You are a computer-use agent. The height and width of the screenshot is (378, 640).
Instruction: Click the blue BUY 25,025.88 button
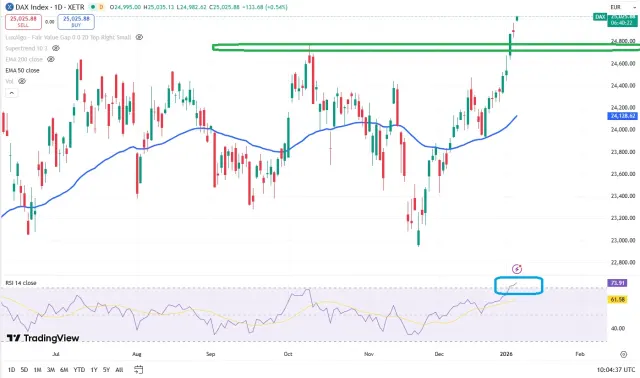(x=76, y=22)
